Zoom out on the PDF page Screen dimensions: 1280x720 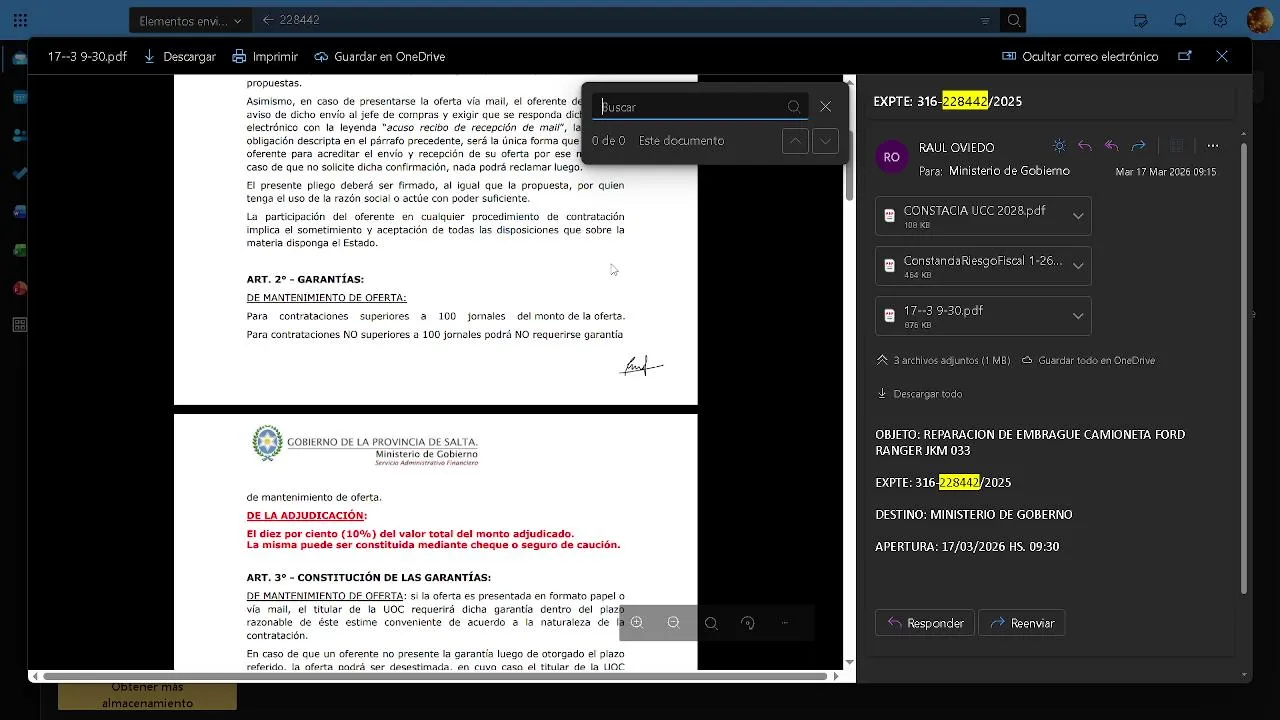pos(673,623)
